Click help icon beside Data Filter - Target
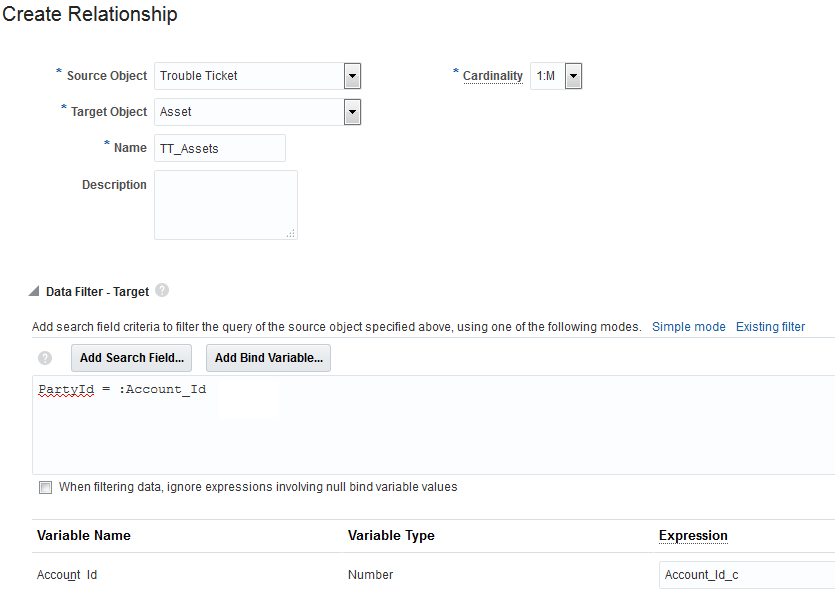 click(162, 291)
